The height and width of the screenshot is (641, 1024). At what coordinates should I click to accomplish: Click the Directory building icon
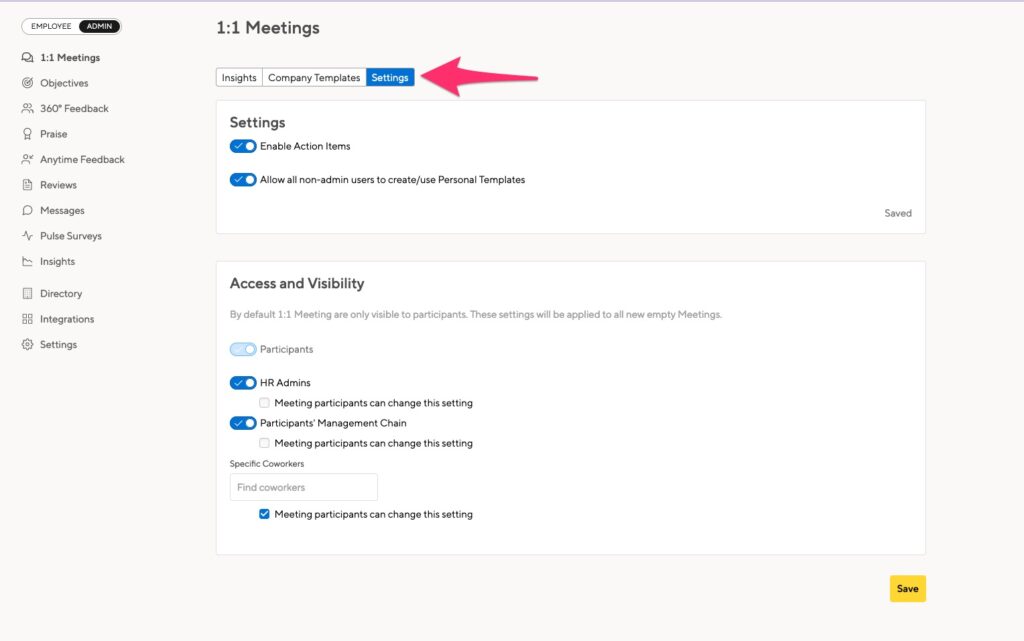(27, 294)
